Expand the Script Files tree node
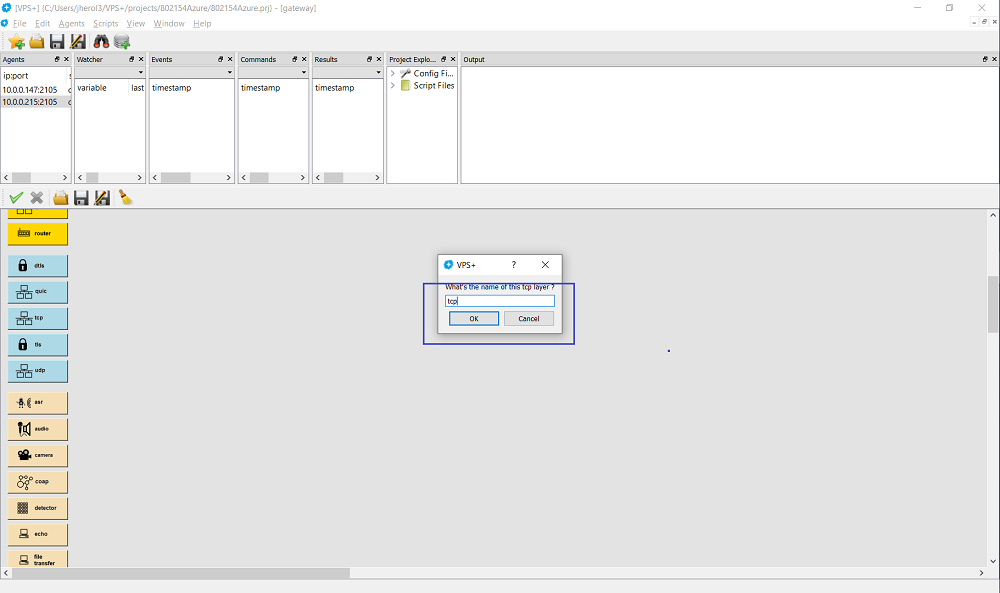1000x593 pixels. (x=393, y=86)
